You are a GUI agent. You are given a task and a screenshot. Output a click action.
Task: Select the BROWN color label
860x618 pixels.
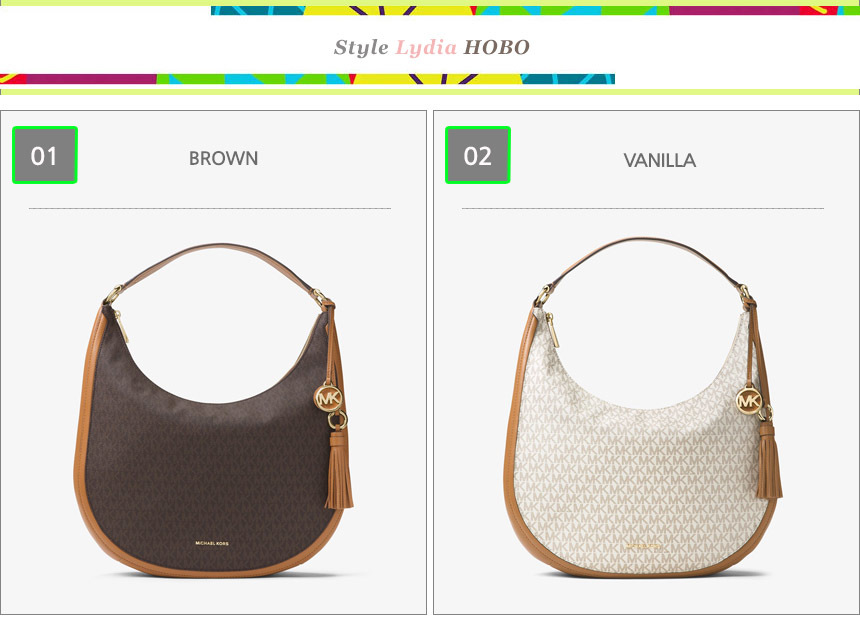223,158
